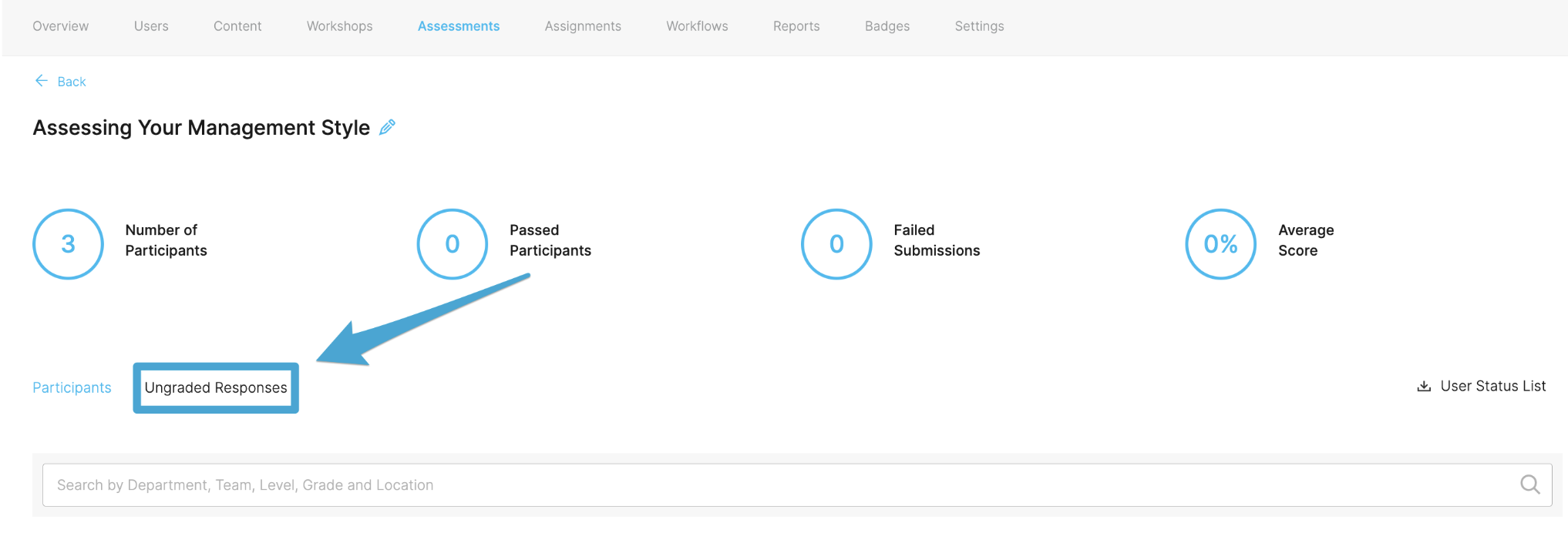Click the 'Passed Participants' label
The height and width of the screenshot is (533, 1568).
point(550,240)
